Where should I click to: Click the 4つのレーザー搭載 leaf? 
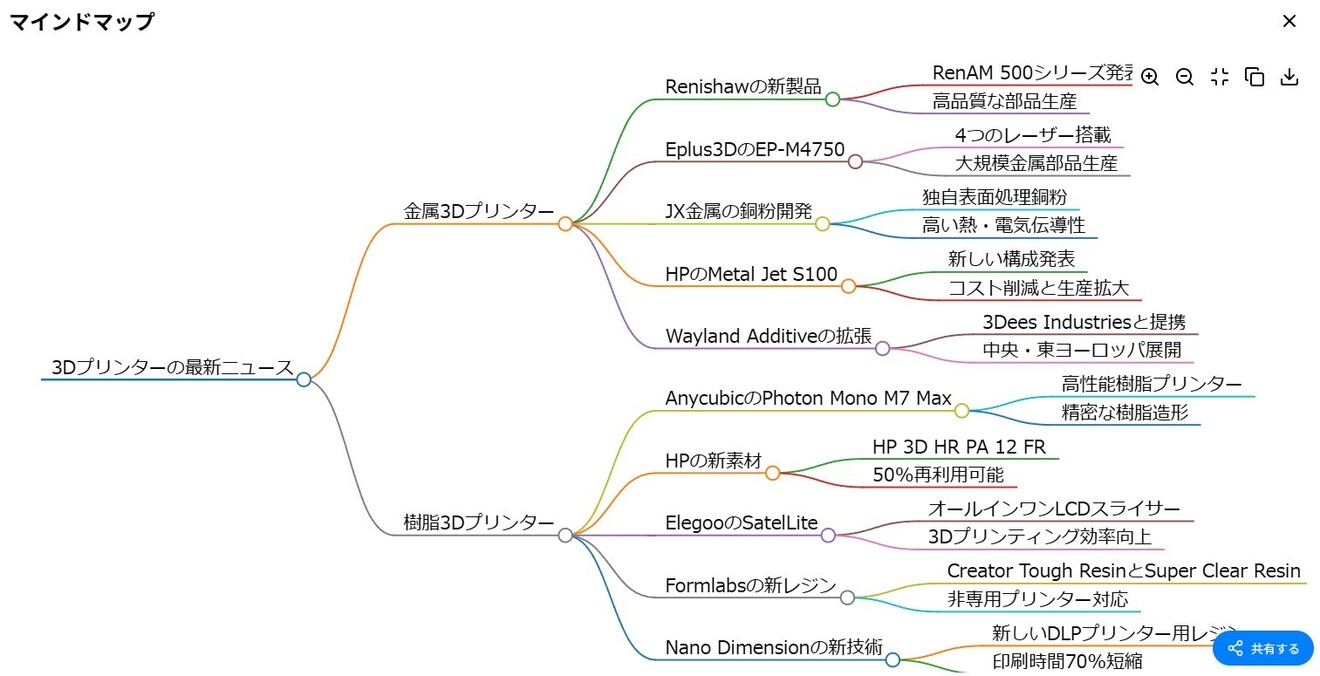pos(1033,135)
